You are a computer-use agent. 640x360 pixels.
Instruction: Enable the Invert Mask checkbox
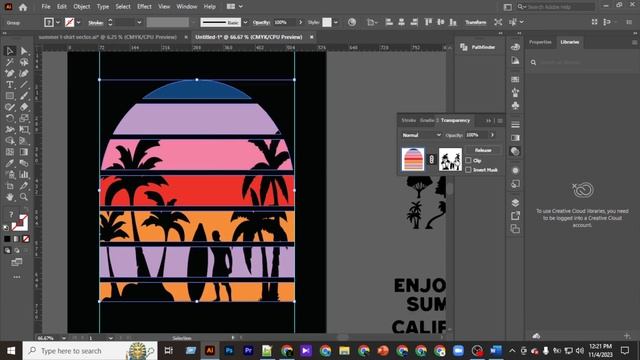468,169
